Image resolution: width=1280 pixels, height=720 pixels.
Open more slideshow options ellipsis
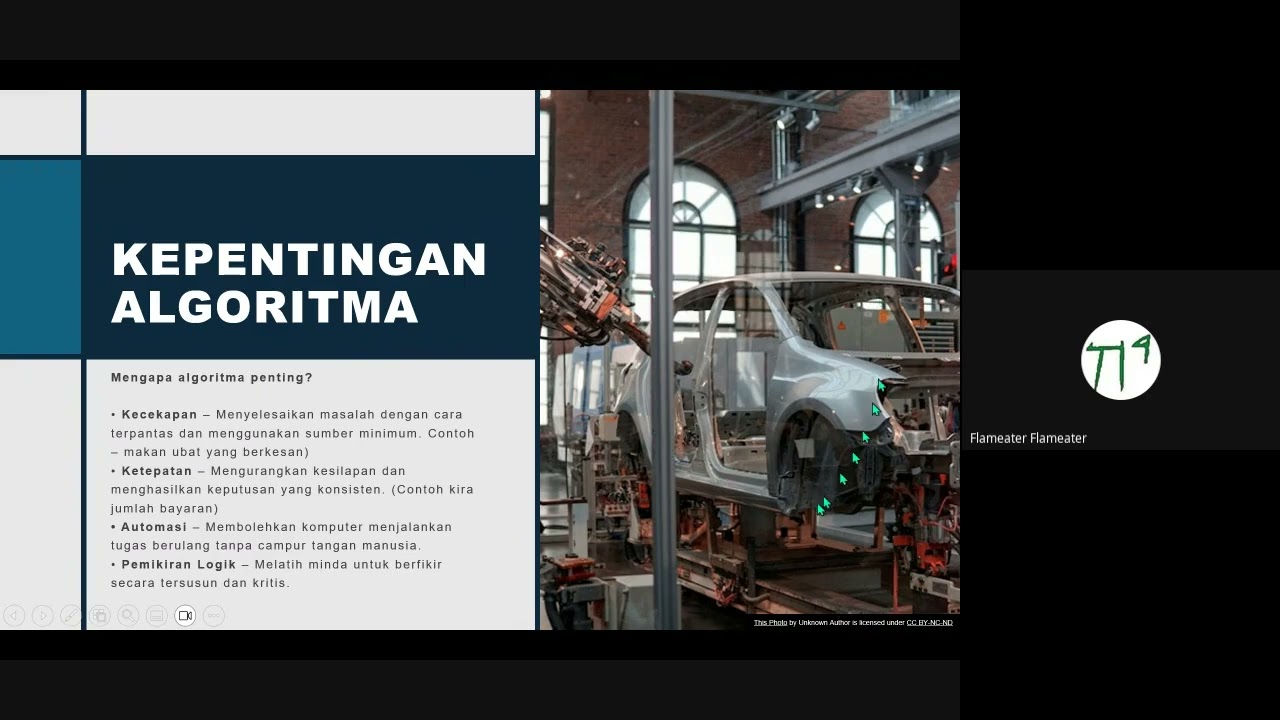[x=214, y=616]
